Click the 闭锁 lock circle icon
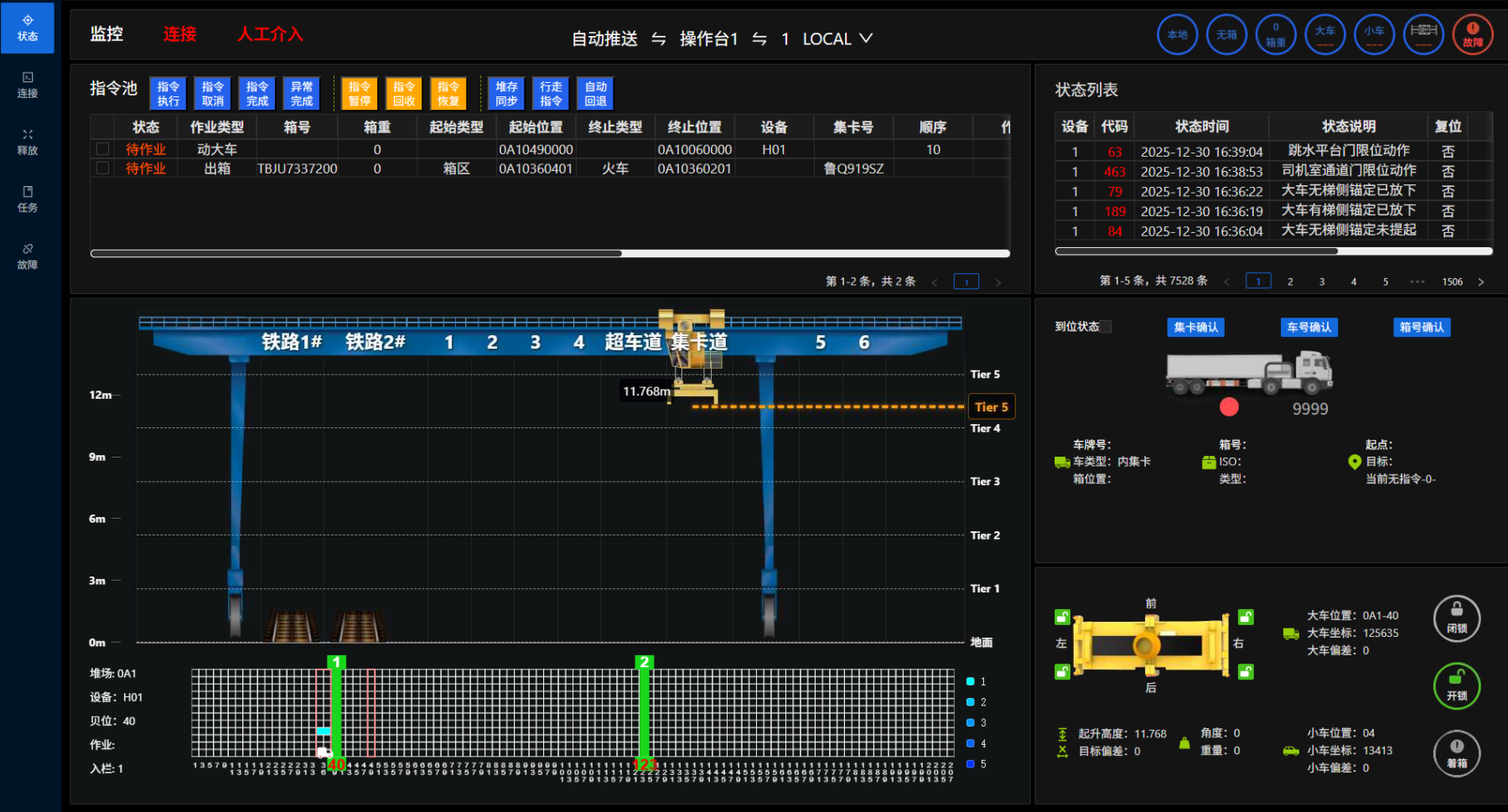 [x=1456, y=618]
